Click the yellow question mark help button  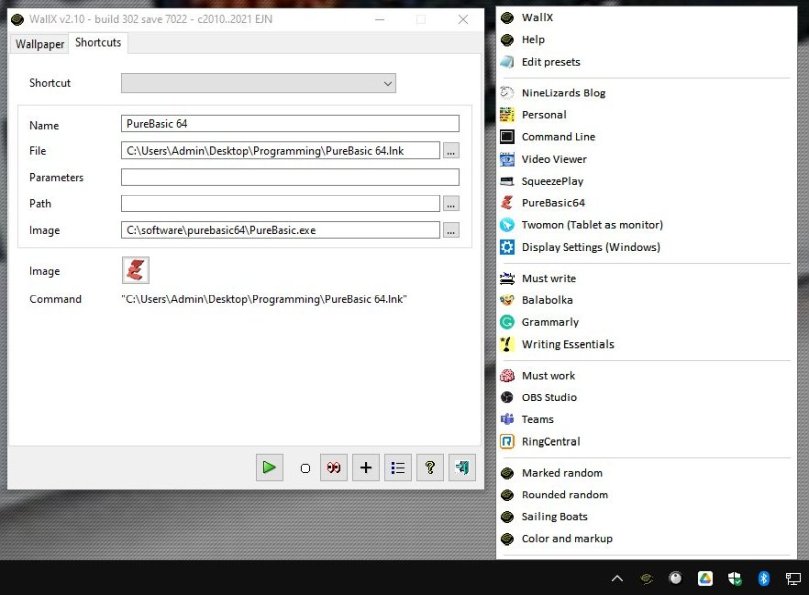pyautogui.click(x=430, y=468)
